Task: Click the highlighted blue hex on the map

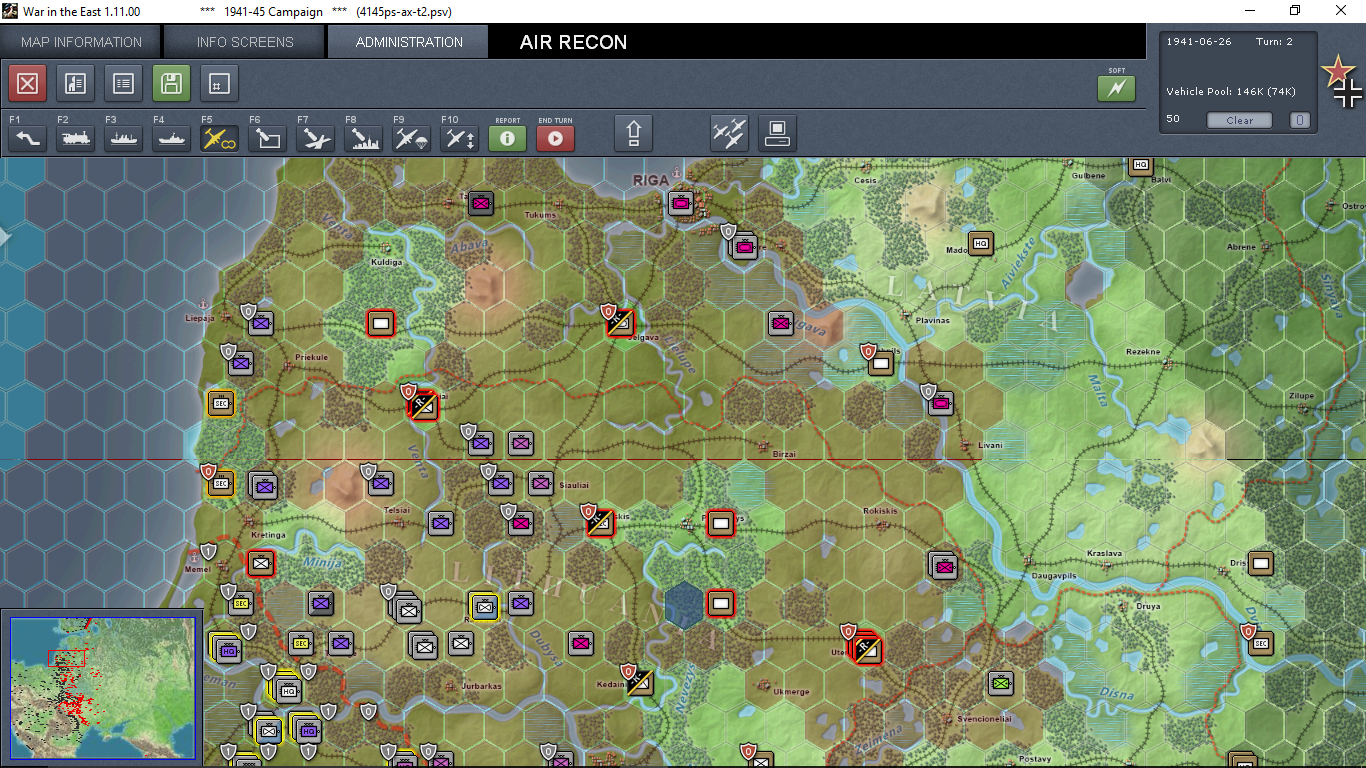Action: pyautogui.click(x=684, y=605)
